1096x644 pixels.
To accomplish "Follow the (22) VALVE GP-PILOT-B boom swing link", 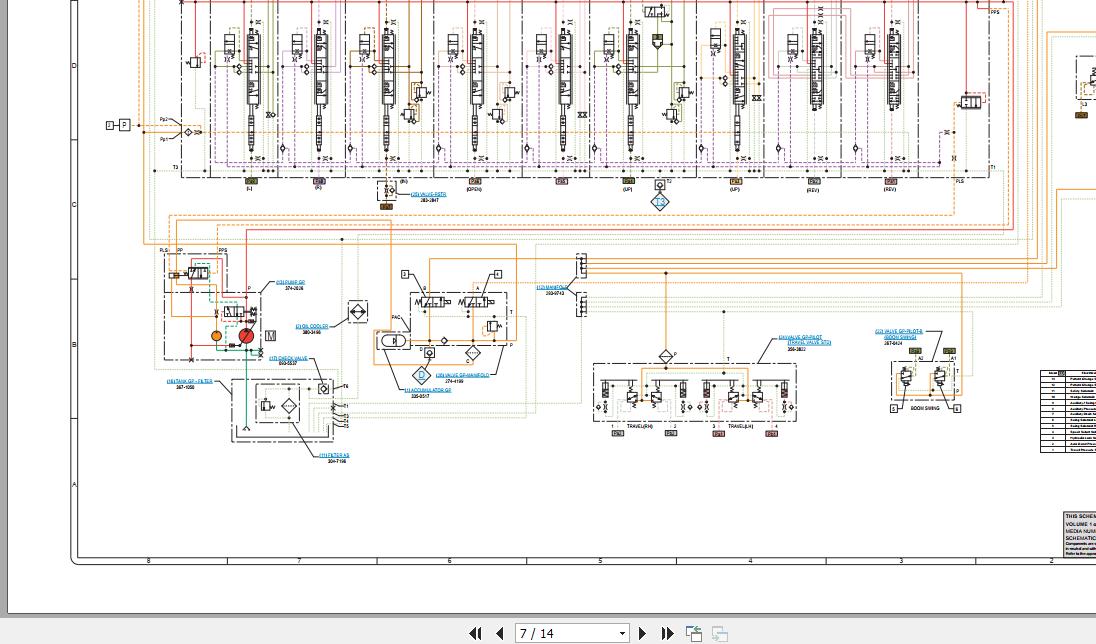I will click(898, 332).
